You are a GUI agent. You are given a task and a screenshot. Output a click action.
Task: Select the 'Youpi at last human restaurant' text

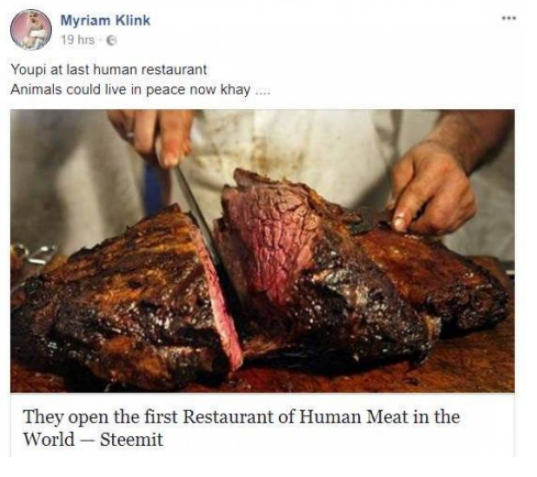(x=109, y=70)
